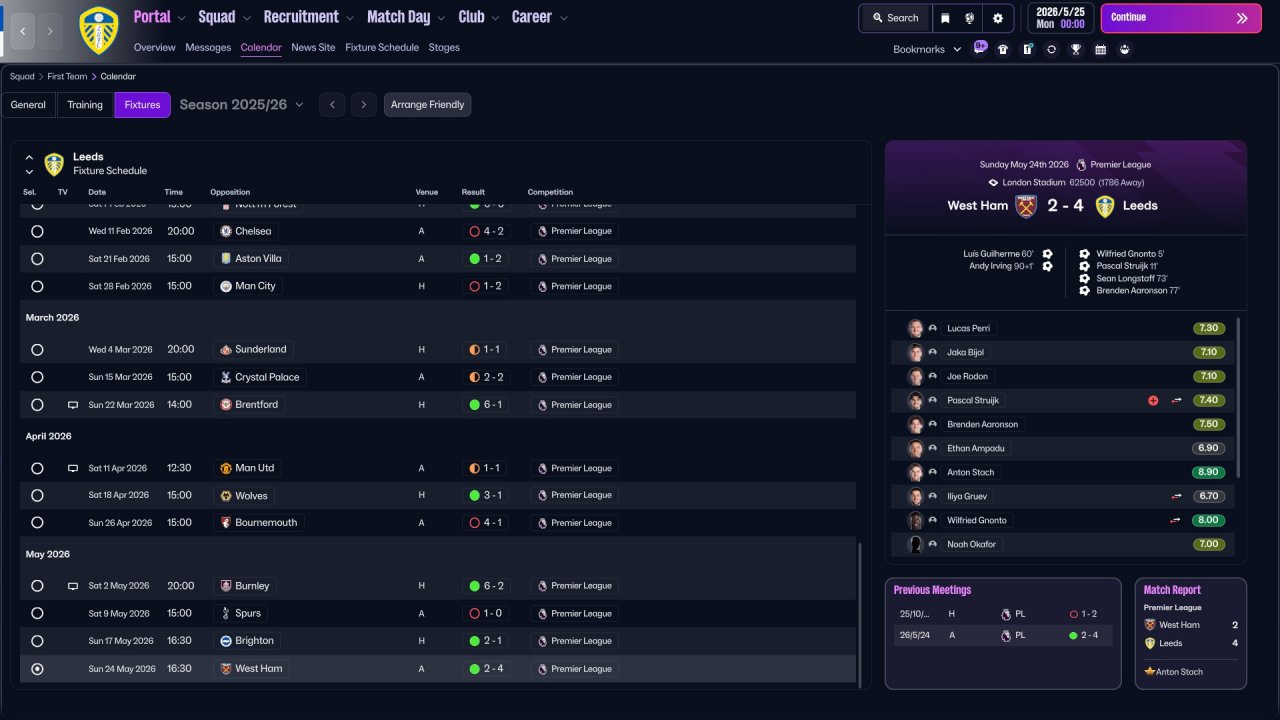This screenshot has width=1280, height=720.
Task: Open the Bookmarks dropdown
Action: tap(927, 49)
